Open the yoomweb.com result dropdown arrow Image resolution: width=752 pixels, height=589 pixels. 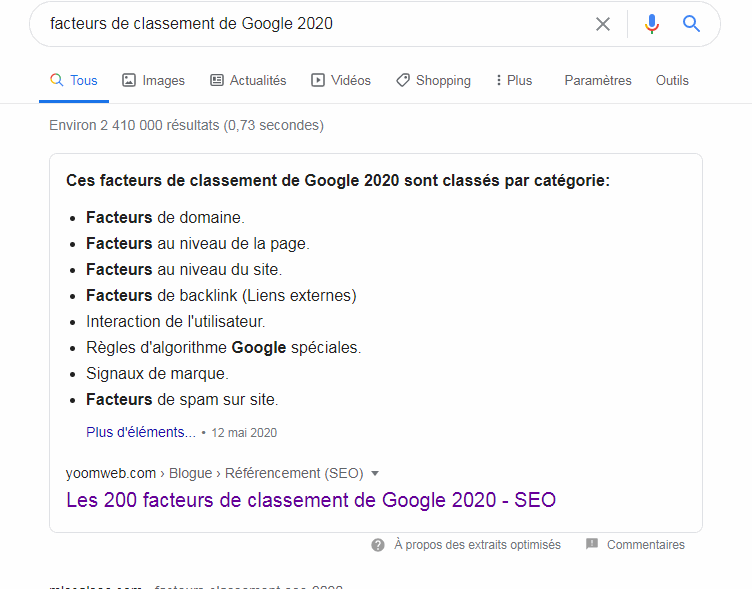[x=375, y=473]
